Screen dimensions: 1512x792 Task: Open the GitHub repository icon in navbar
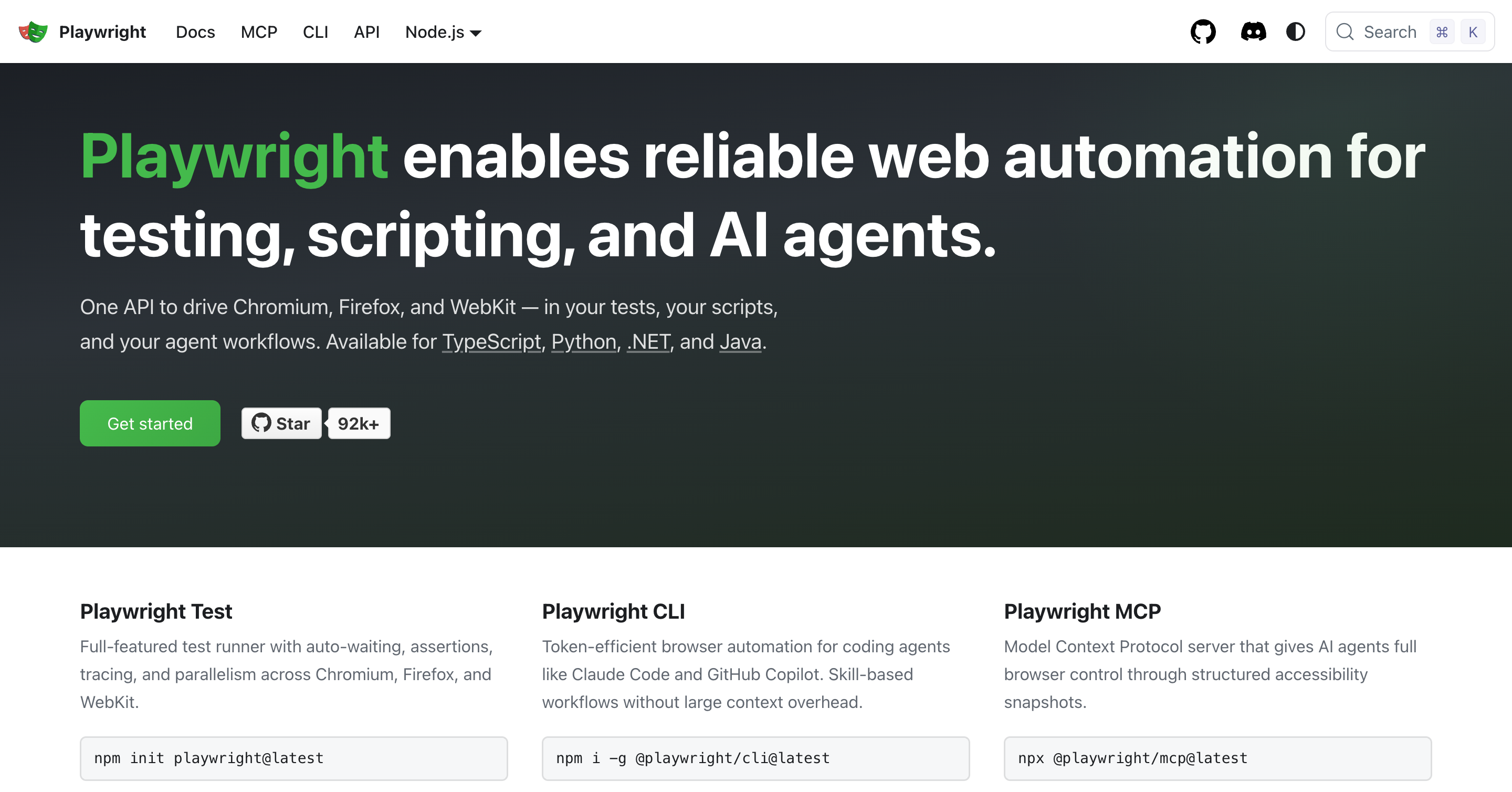(1203, 32)
